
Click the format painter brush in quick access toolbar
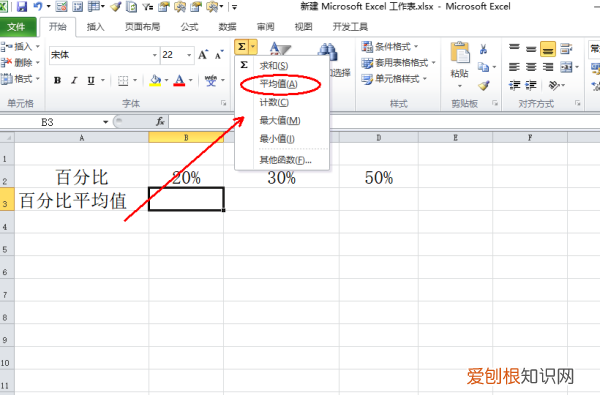pyautogui.click(x=115, y=7)
